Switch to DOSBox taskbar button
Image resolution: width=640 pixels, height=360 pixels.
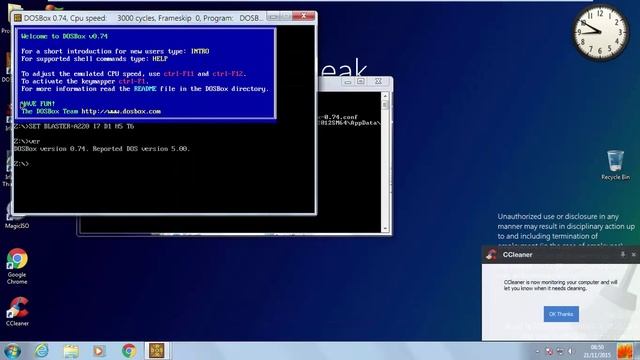point(157,351)
